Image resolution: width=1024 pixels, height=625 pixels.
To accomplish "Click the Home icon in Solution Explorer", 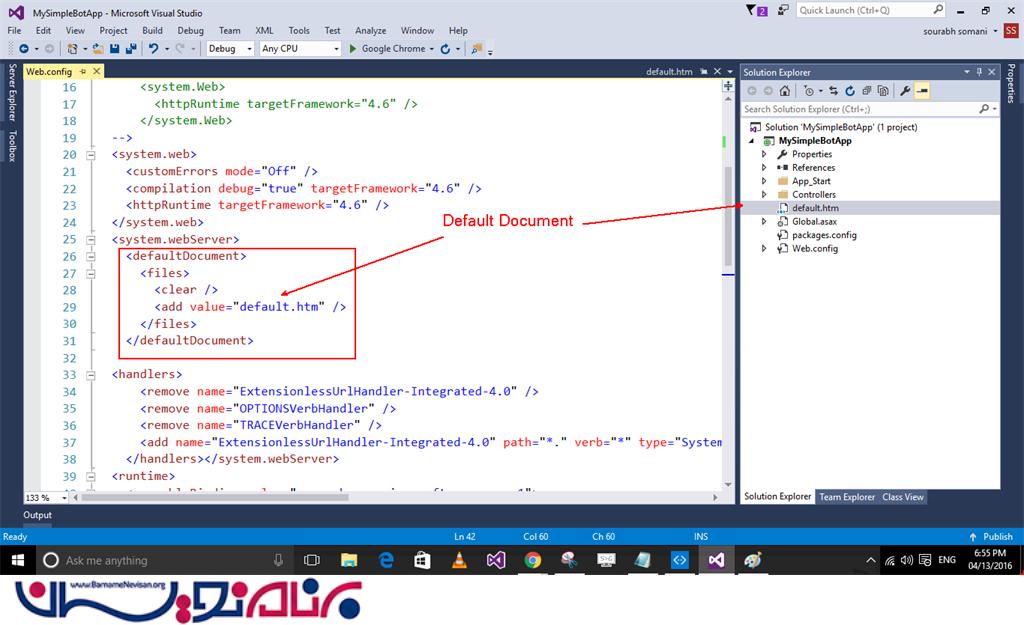I will [785, 91].
